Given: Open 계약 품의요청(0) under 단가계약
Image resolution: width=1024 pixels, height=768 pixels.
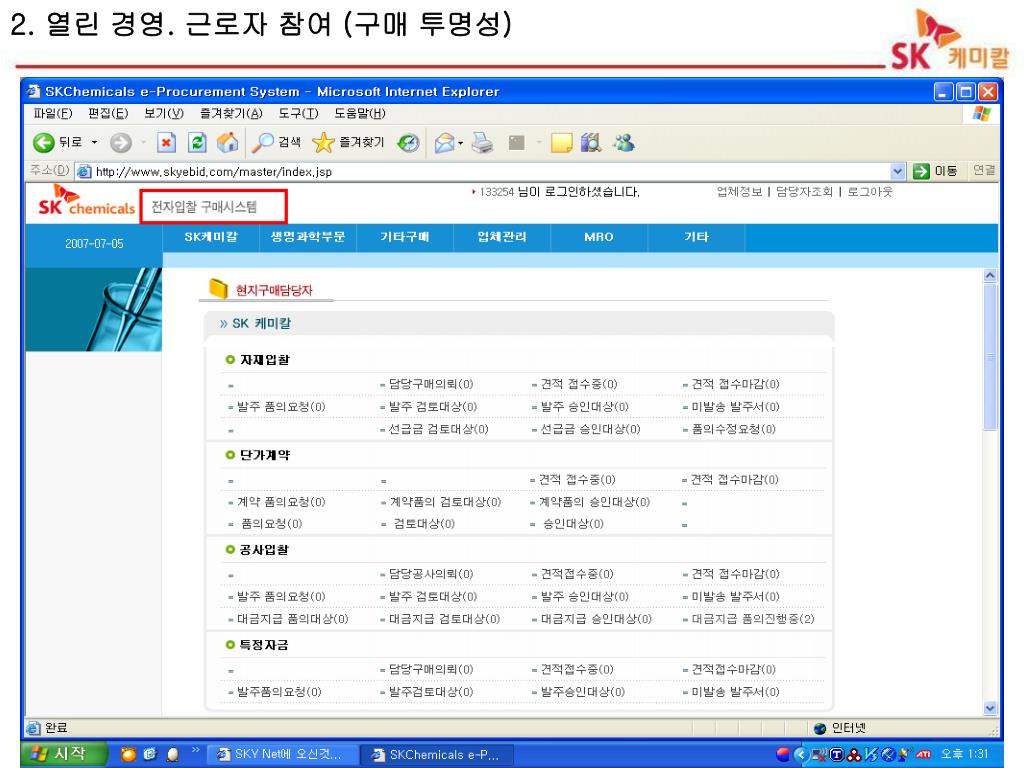Looking at the screenshot, I should click(281, 502).
